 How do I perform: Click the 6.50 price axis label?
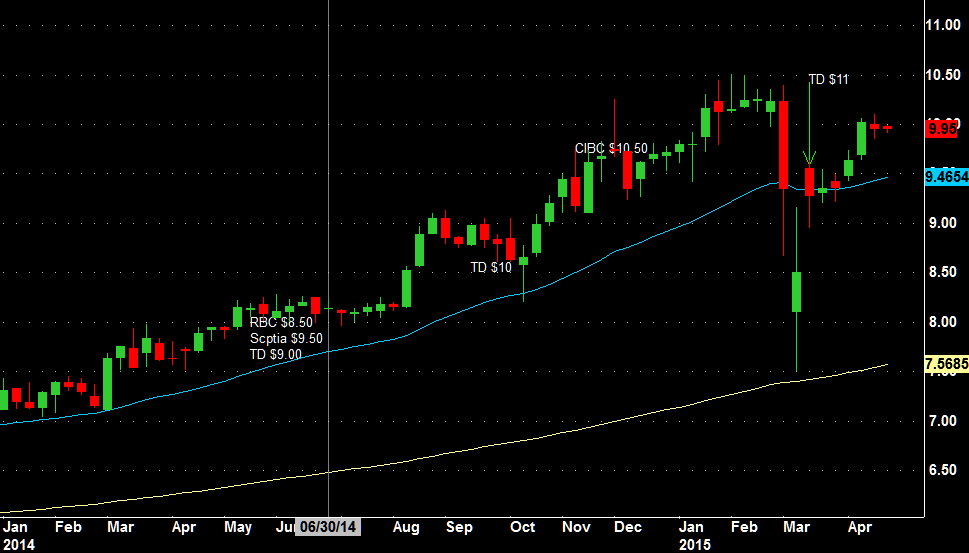(x=943, y=470)
